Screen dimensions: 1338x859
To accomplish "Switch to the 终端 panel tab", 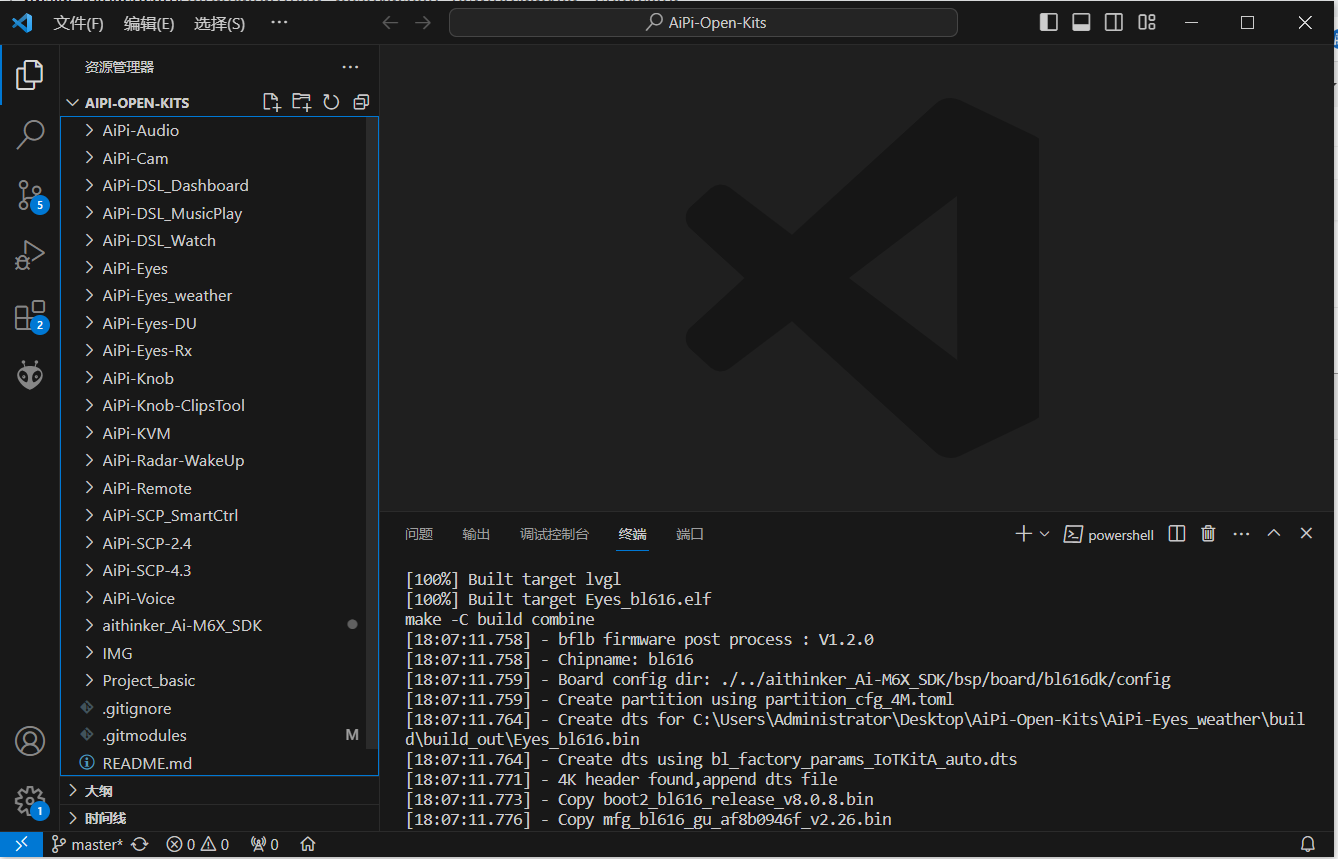I will click(x=632, y=534).
